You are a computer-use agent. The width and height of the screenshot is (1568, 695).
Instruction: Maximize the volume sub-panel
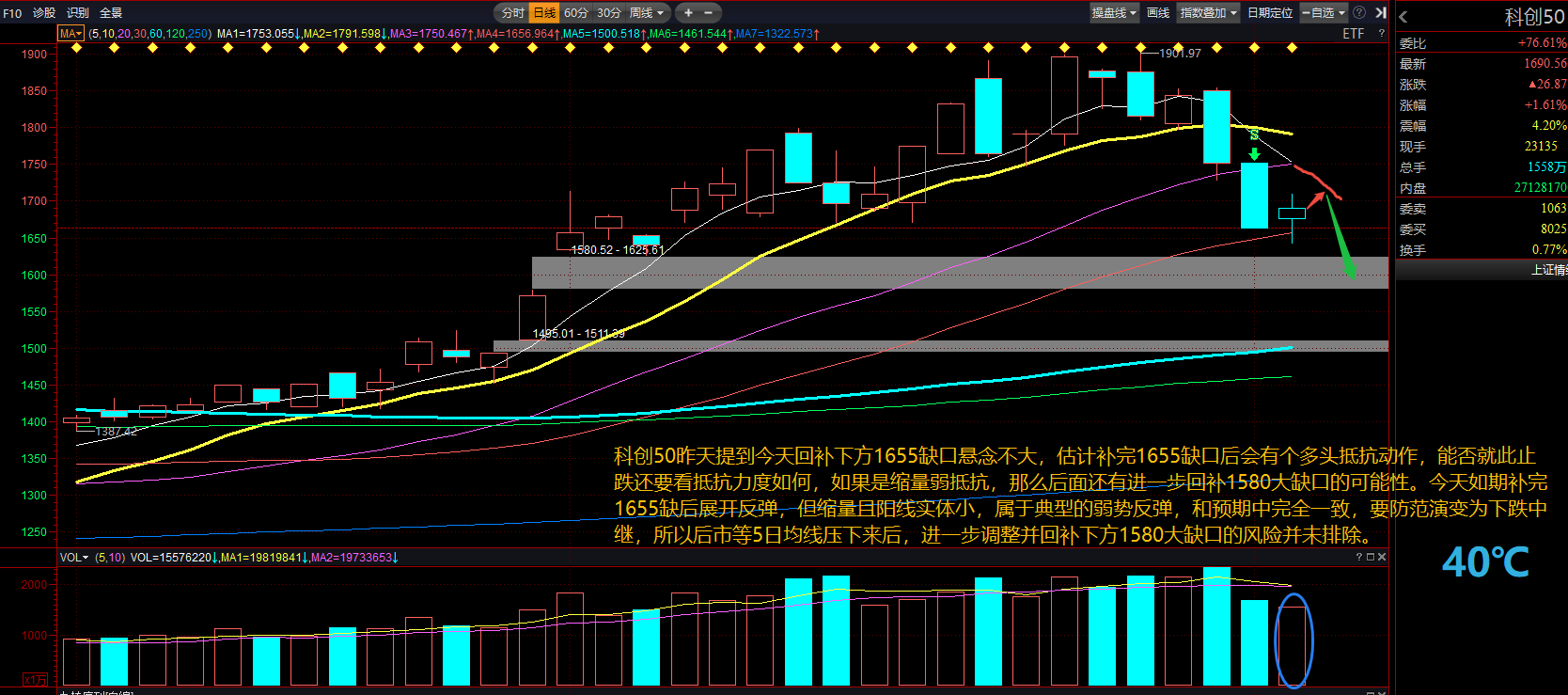[1370, 558]
